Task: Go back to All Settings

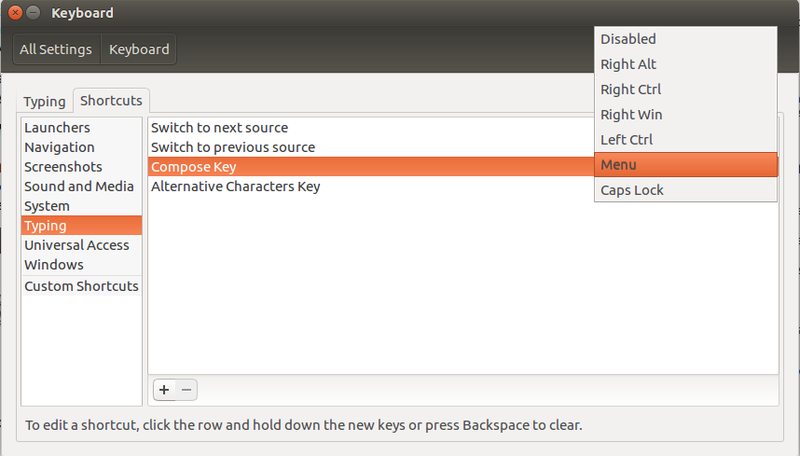Action: (56, 49)
